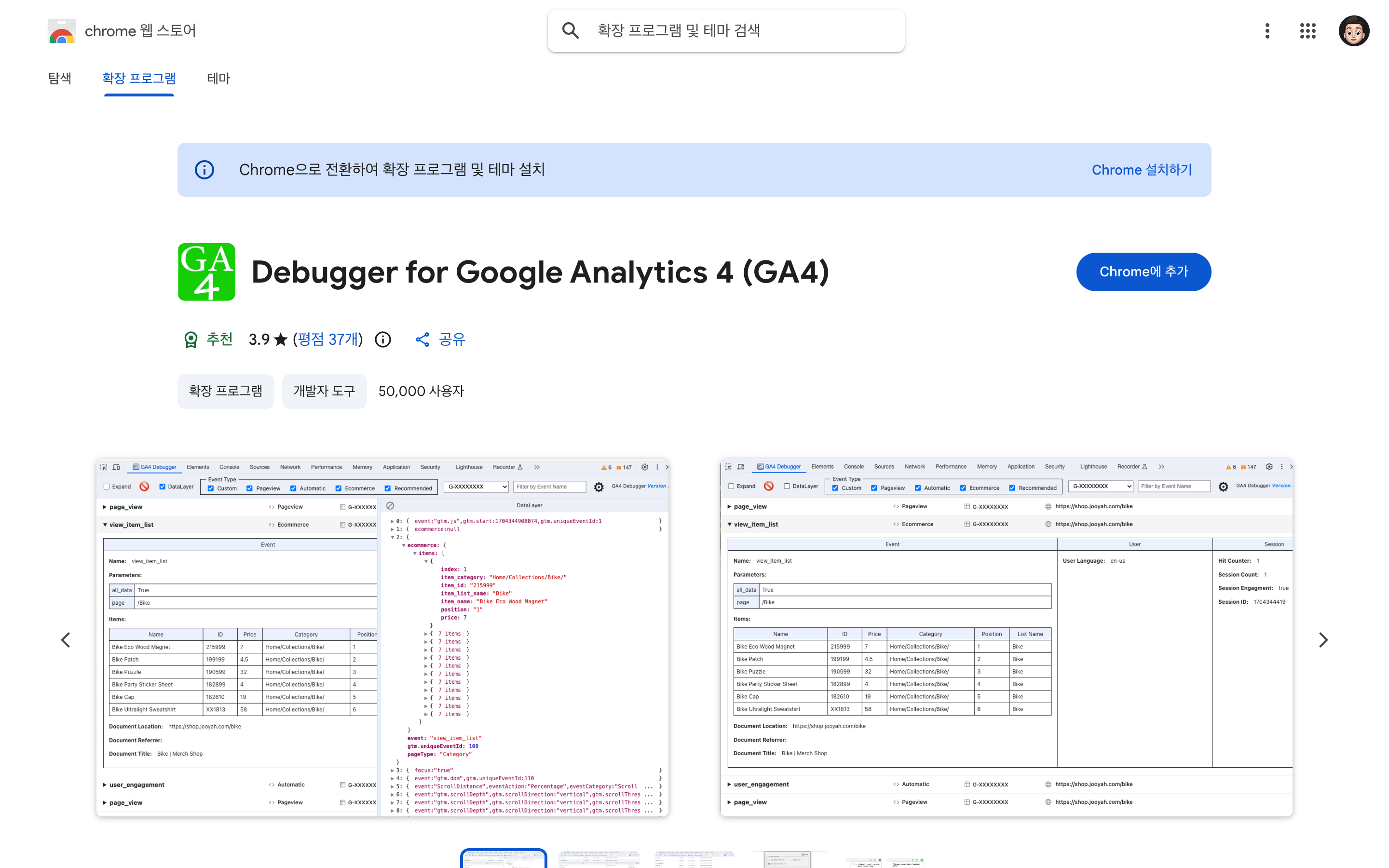
Task: Click the 추천 featured badge icon
Action: [191, 339]
